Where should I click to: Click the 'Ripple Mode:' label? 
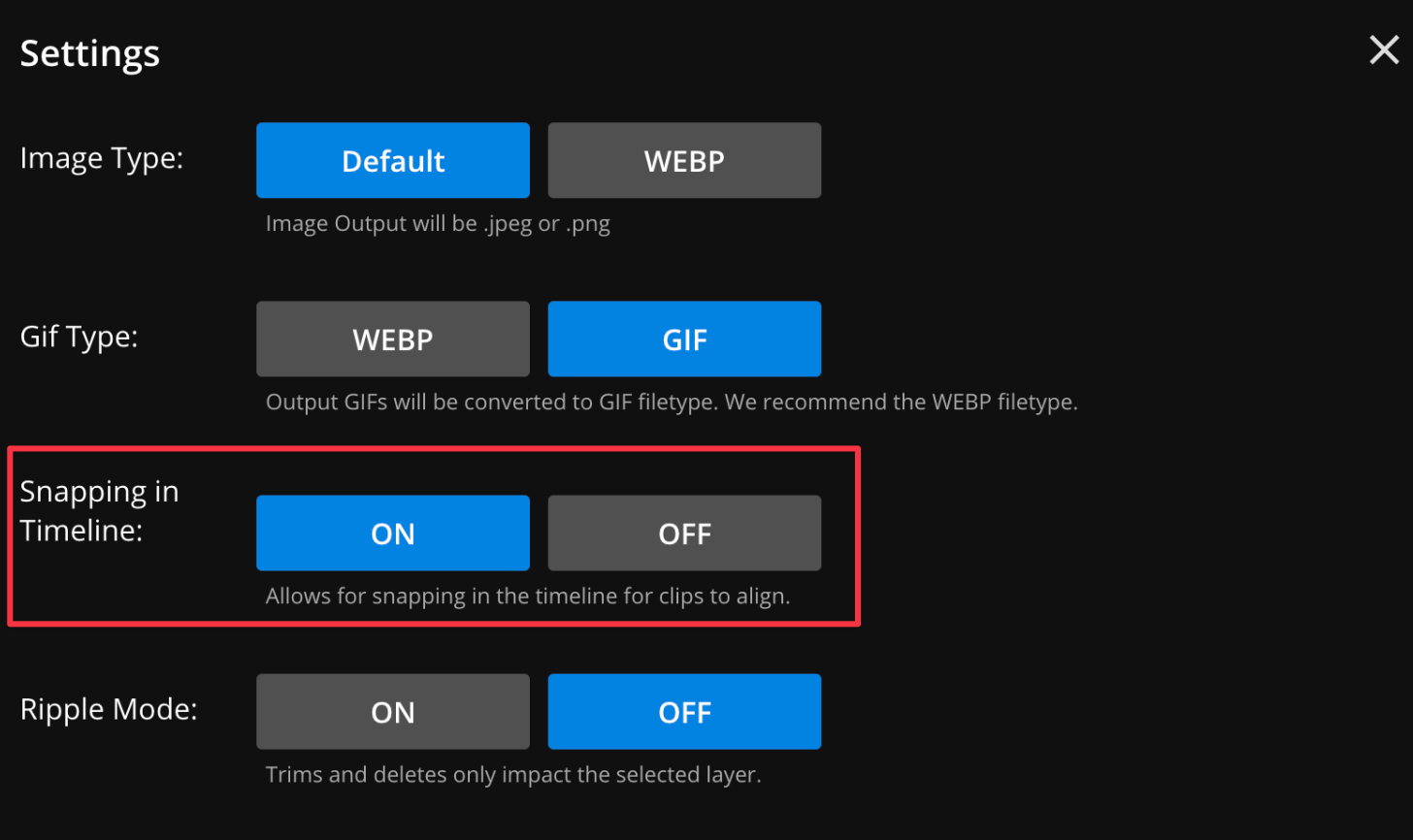coord(108,709)
